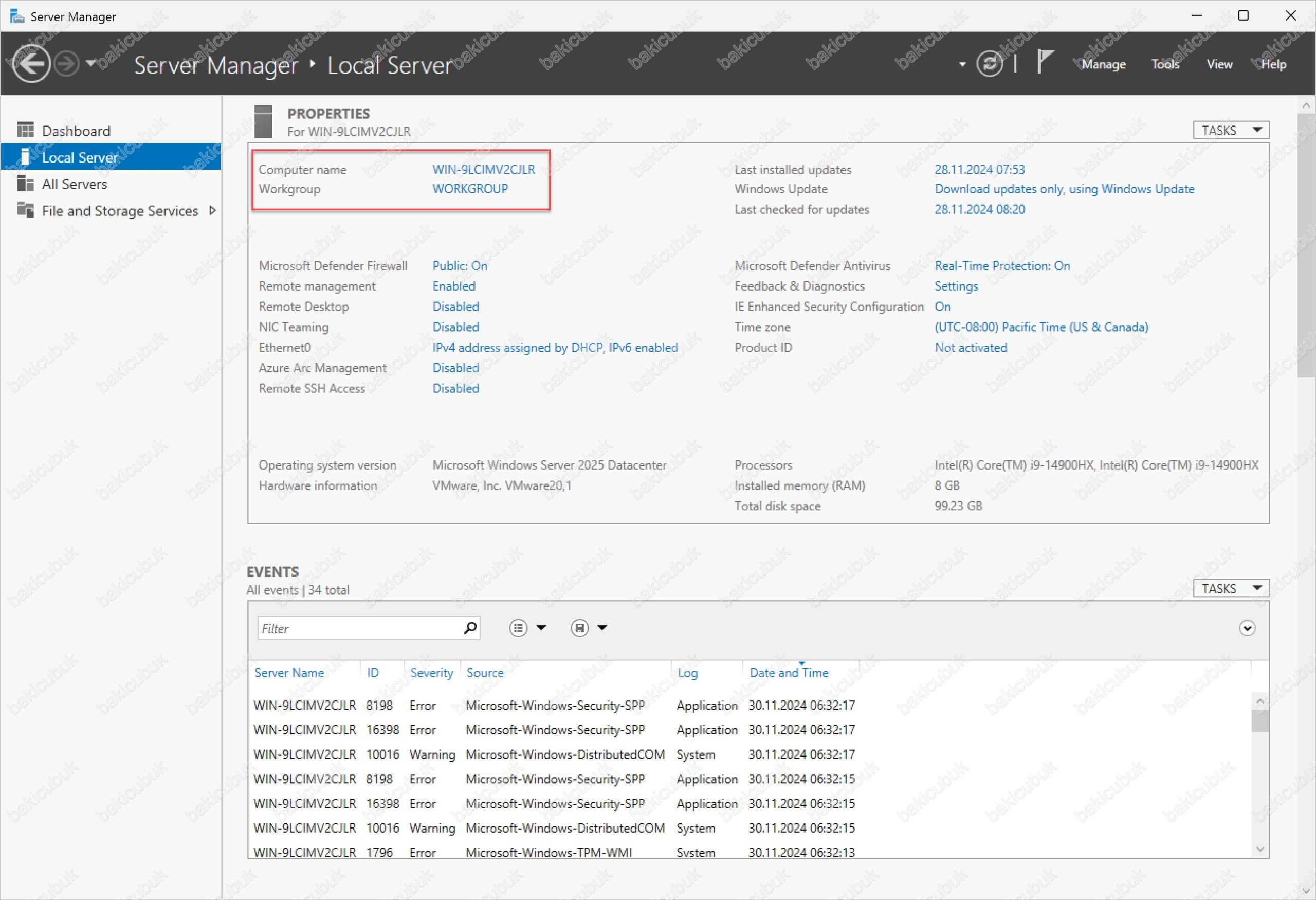1316x900 pixels.
Task: Click the events Filter input field
Action: pyautogui.click(x=369, y=627)
